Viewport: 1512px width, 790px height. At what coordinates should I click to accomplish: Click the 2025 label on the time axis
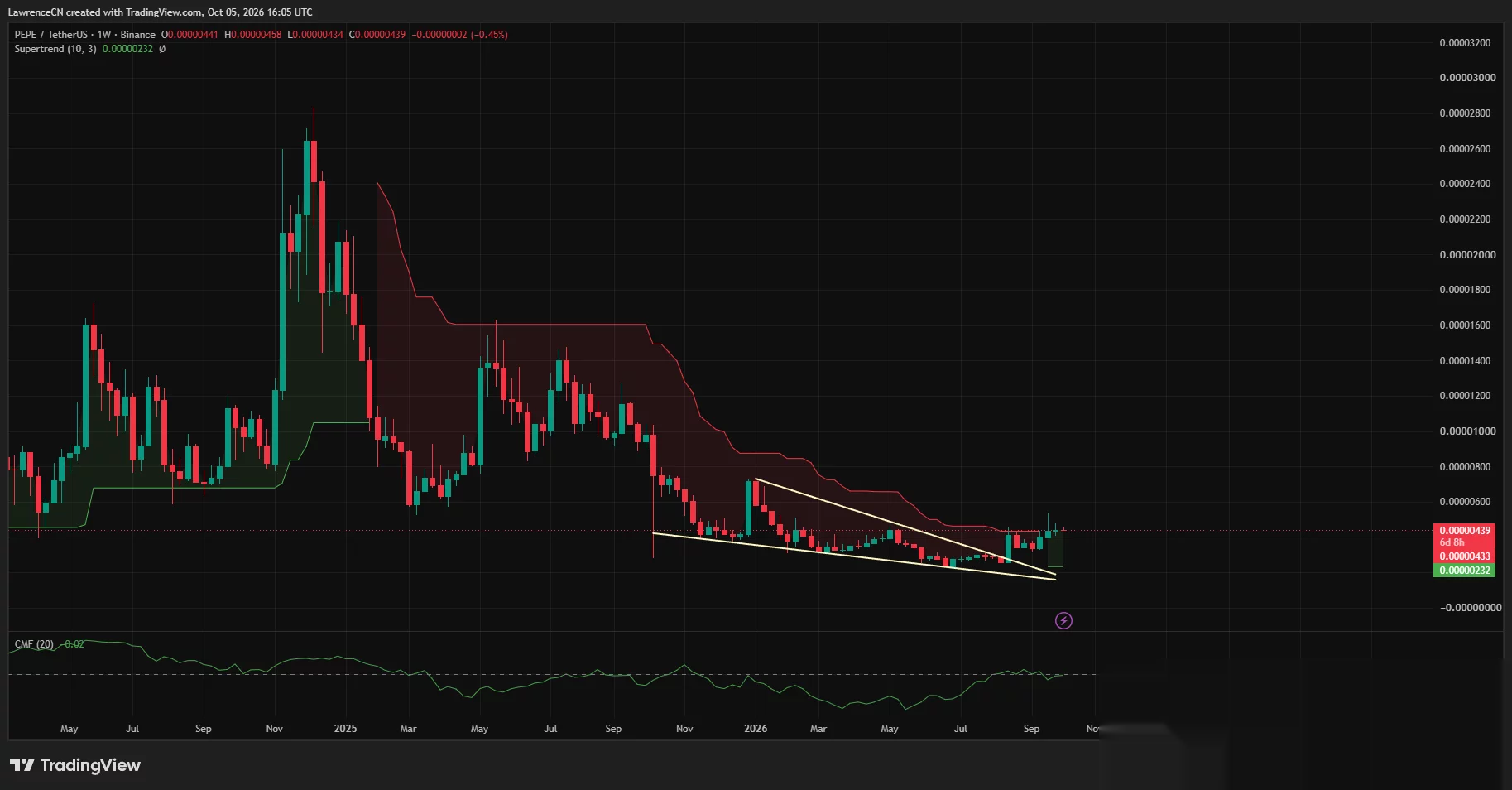(x=345, y=729)
